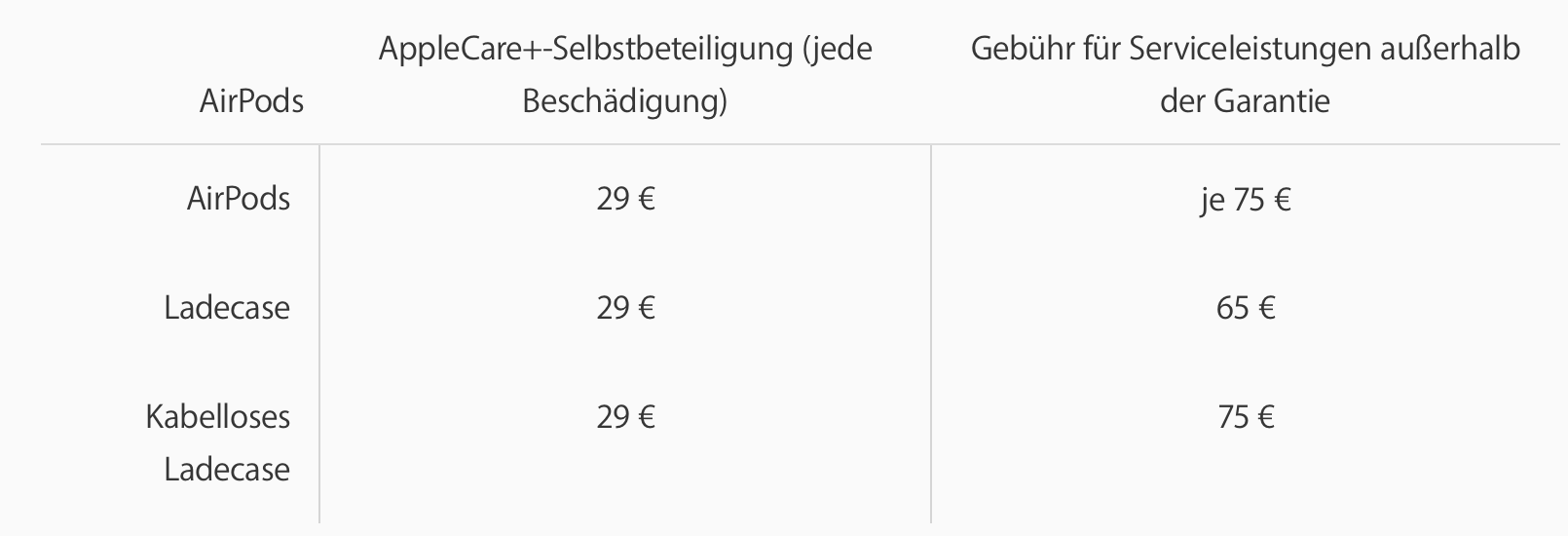
Task: Click the word je before 75 €
Action: pos(1211,201)
